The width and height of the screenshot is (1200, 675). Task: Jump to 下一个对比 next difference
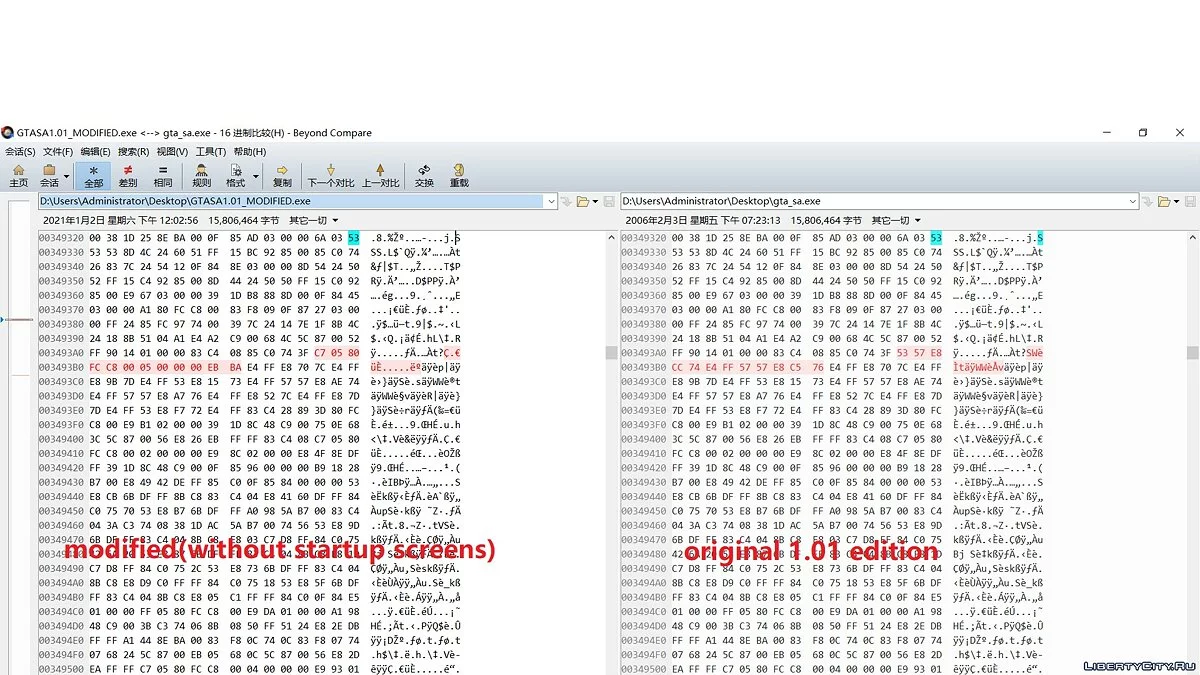[331, 175]
